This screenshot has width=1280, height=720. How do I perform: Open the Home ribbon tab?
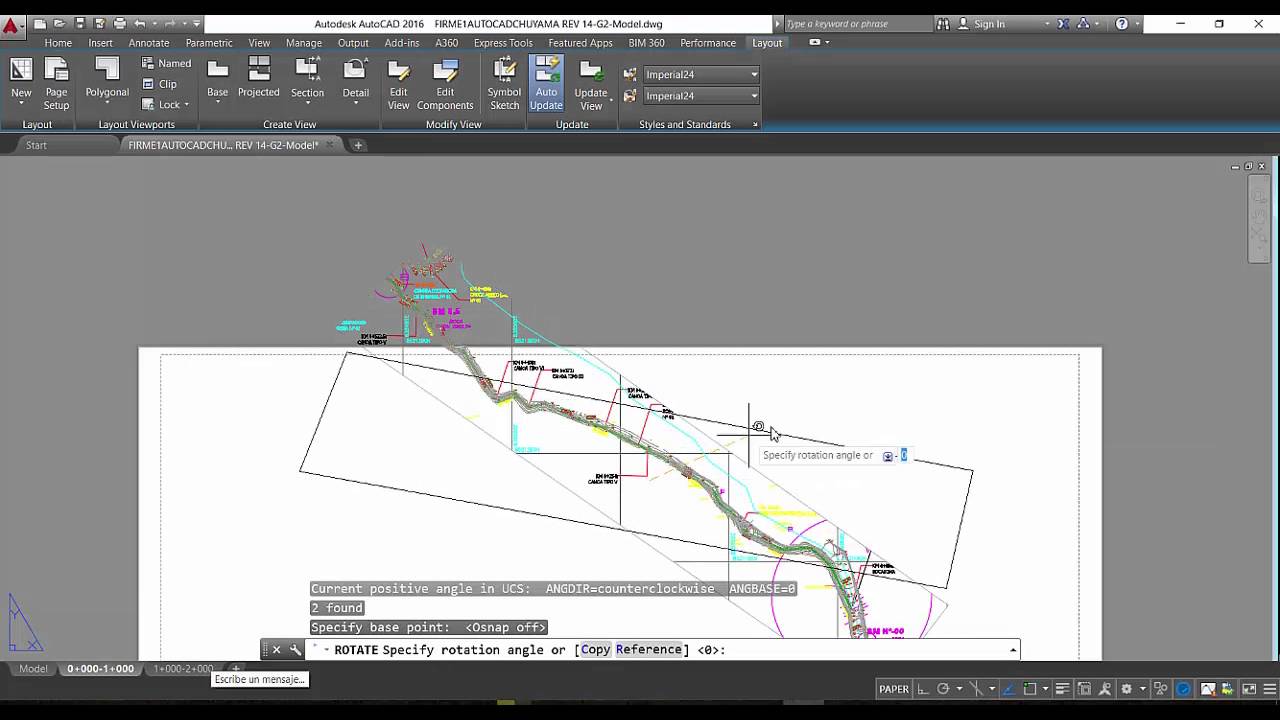58,43
